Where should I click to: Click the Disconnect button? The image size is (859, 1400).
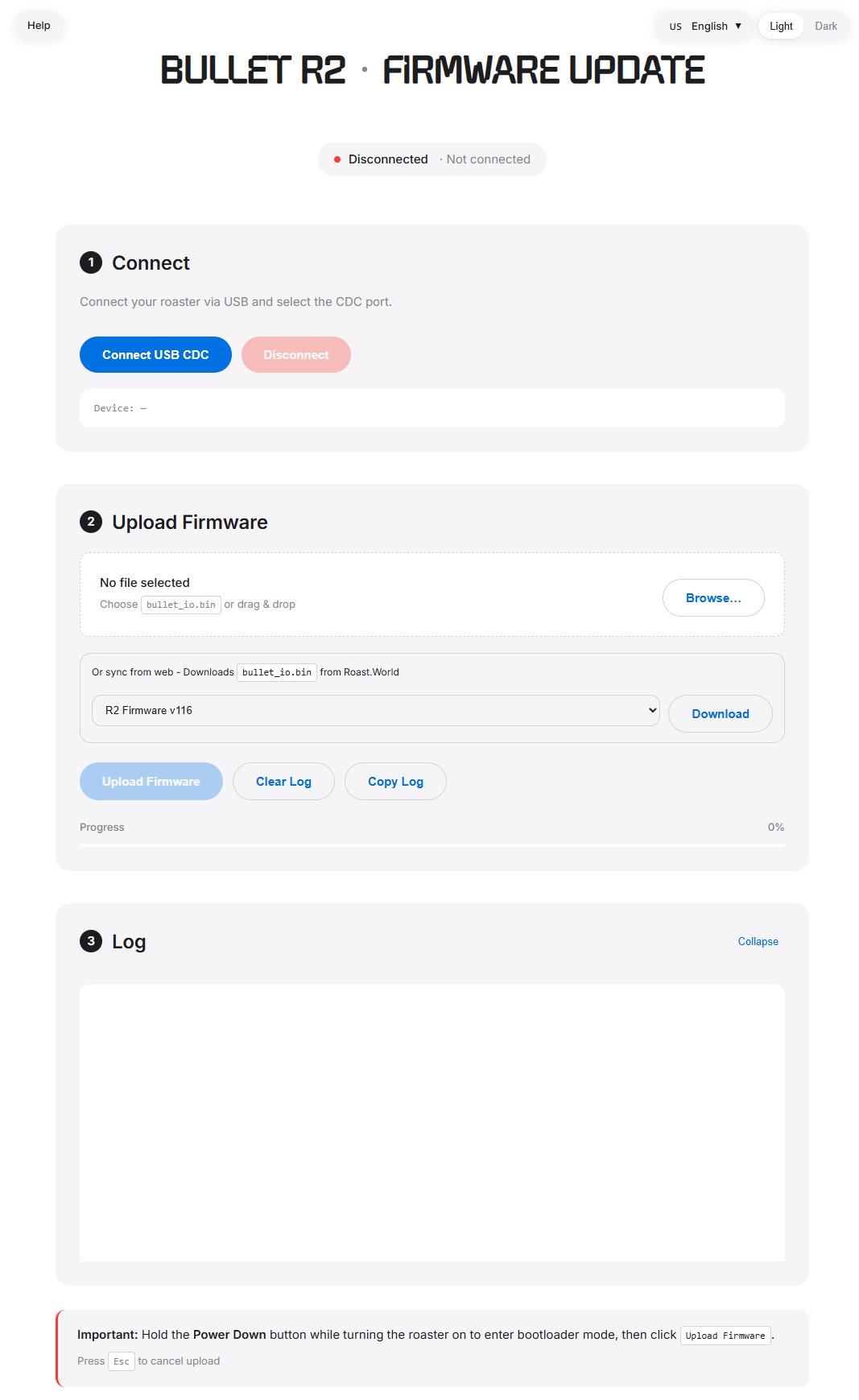(x=296, y=354)
